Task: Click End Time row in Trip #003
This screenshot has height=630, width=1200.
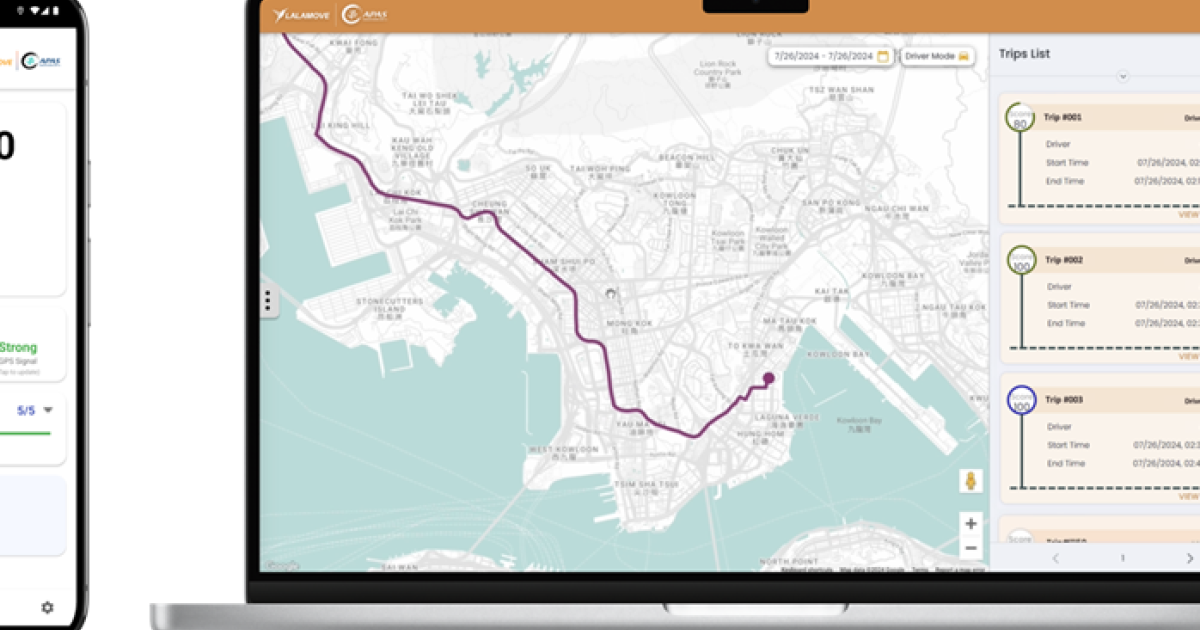Action: coord(1123,464)
